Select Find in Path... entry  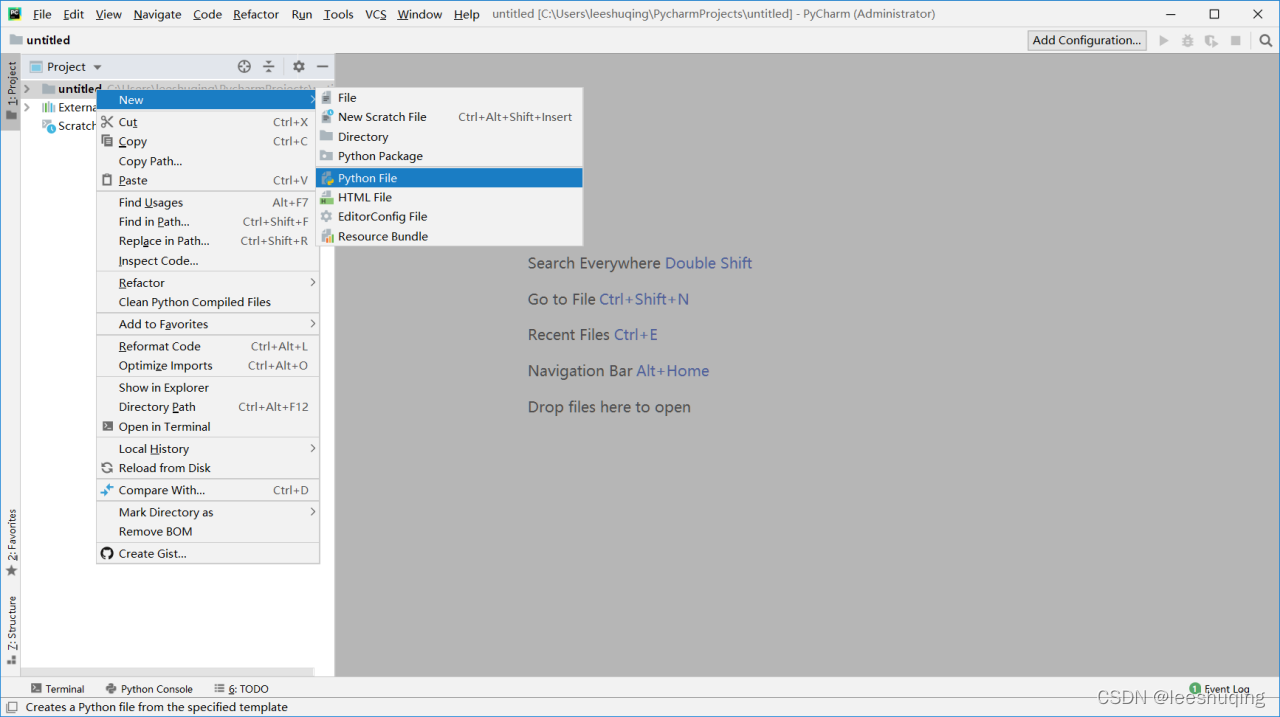coord(208,222)
